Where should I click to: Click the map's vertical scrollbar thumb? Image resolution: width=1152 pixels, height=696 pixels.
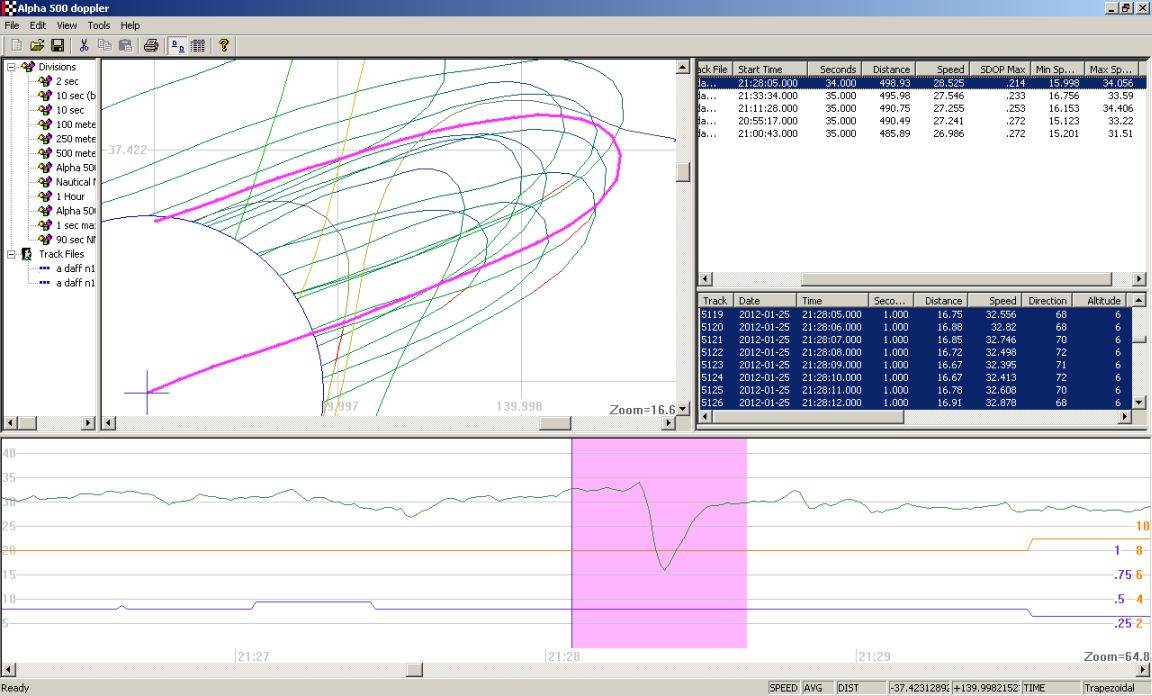tap(683, 171)
